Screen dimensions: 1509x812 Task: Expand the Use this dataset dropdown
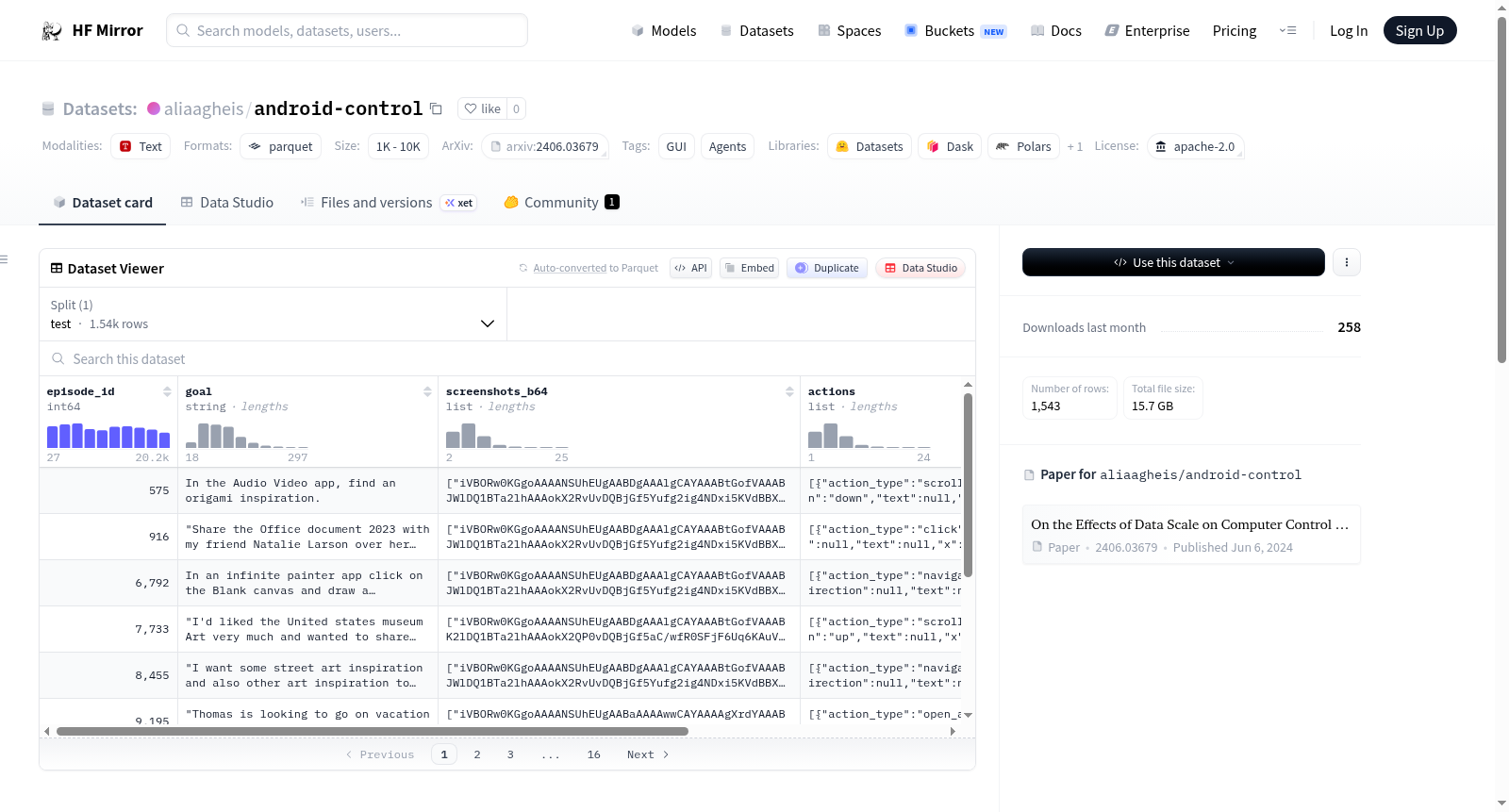click(1173, 262)
